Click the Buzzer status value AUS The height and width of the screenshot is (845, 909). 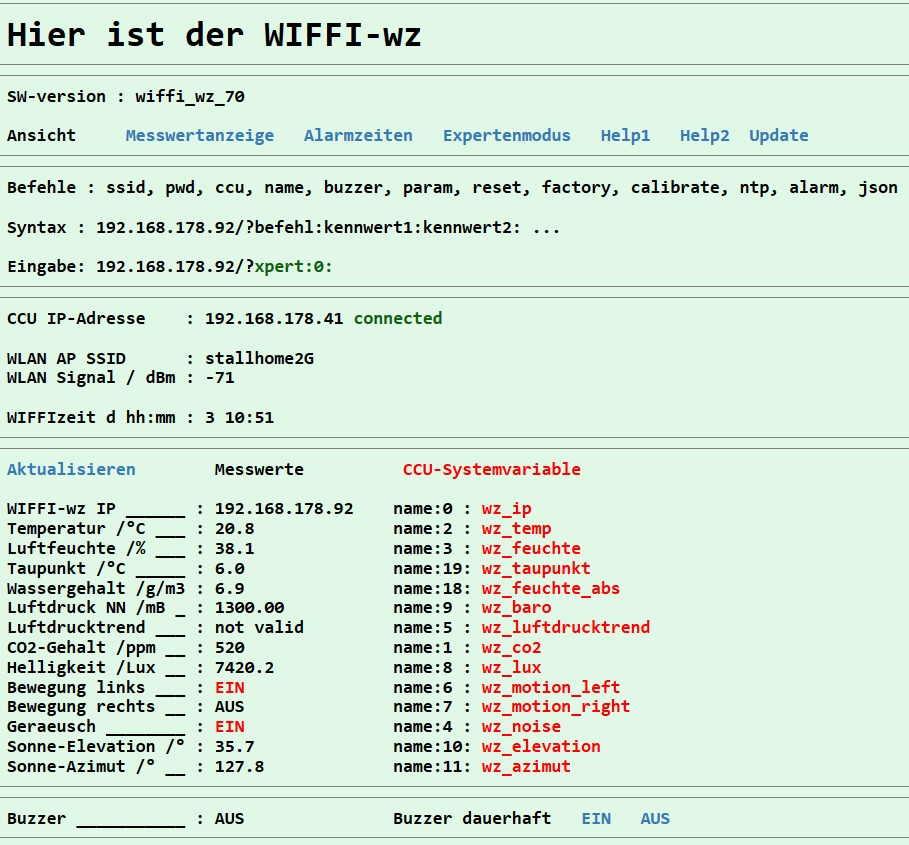pos(230,818)
